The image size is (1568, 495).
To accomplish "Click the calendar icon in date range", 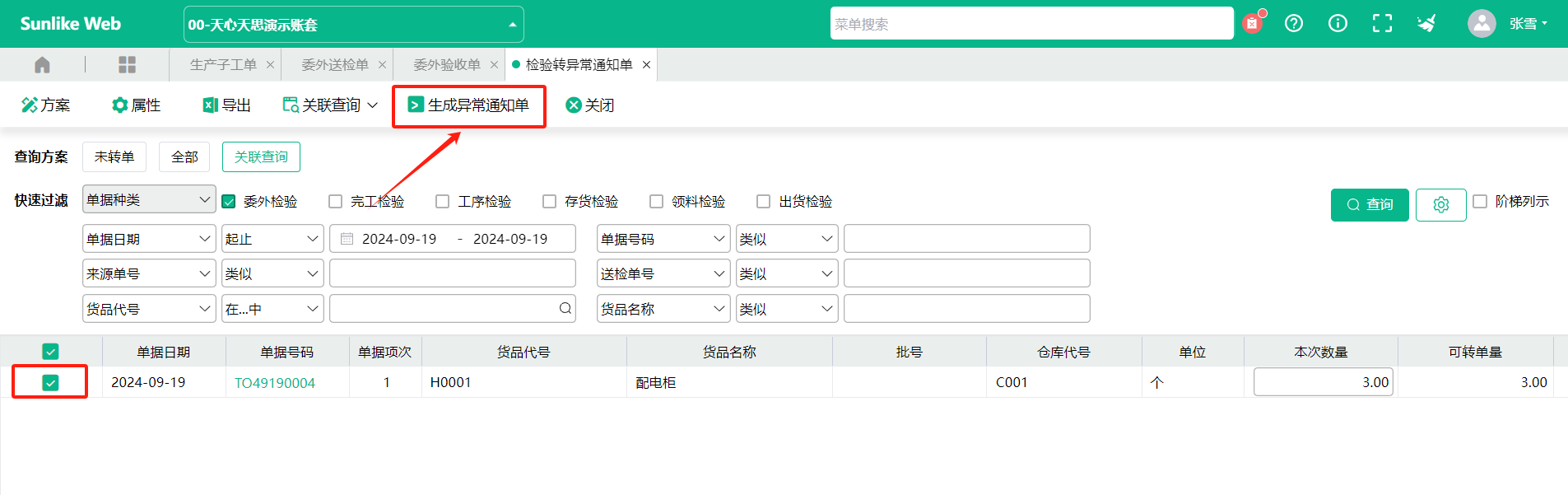I will (x=347, y=239).
